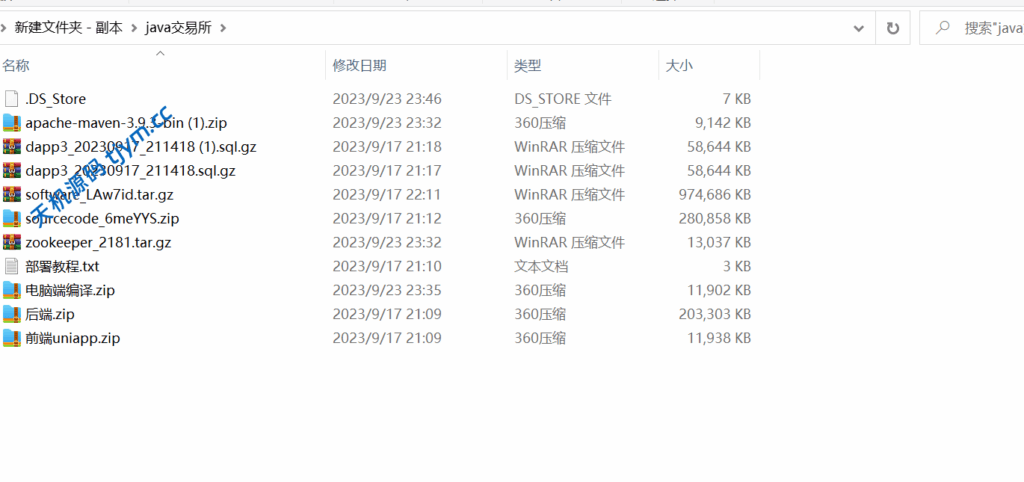The image size is (1024, 482).
Task: Sort by 类型 column header
Action: tap(528, 66)
